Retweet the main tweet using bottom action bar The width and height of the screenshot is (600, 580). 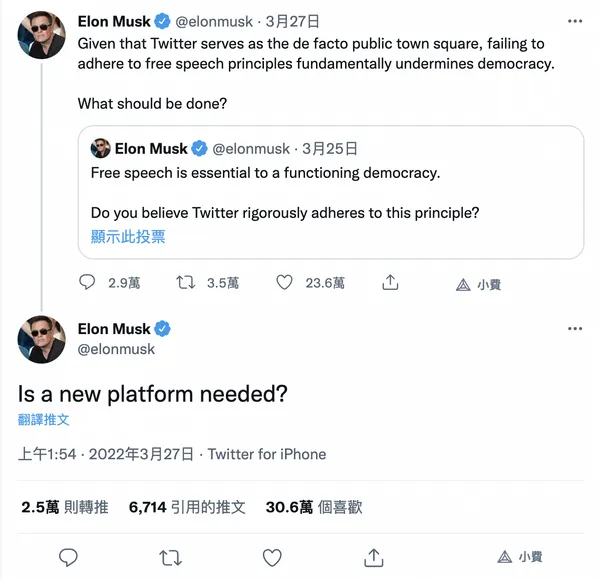click(170, 558)
